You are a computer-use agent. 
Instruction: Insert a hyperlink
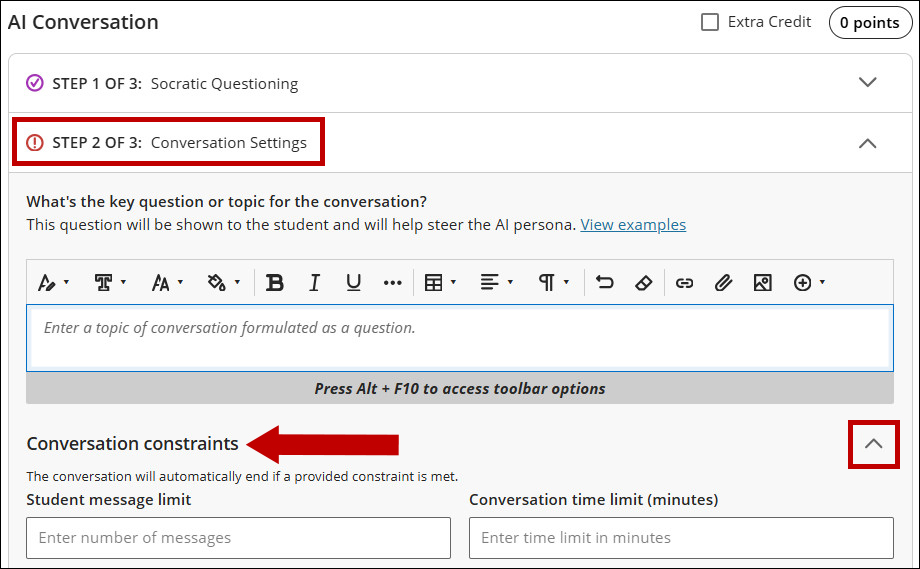(x=684, y=283)
